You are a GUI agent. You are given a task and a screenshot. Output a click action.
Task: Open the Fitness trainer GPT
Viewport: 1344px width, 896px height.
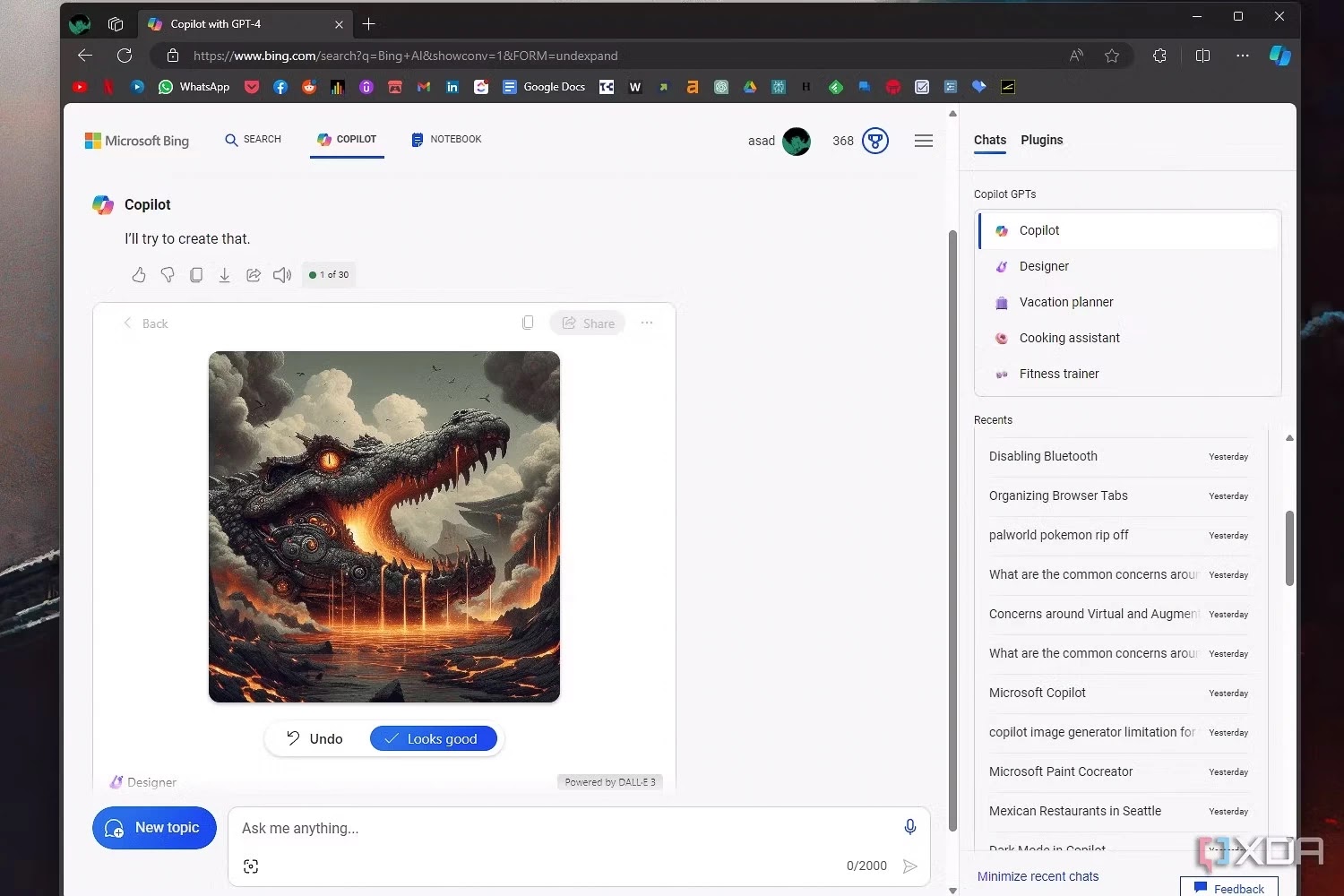1129,374
